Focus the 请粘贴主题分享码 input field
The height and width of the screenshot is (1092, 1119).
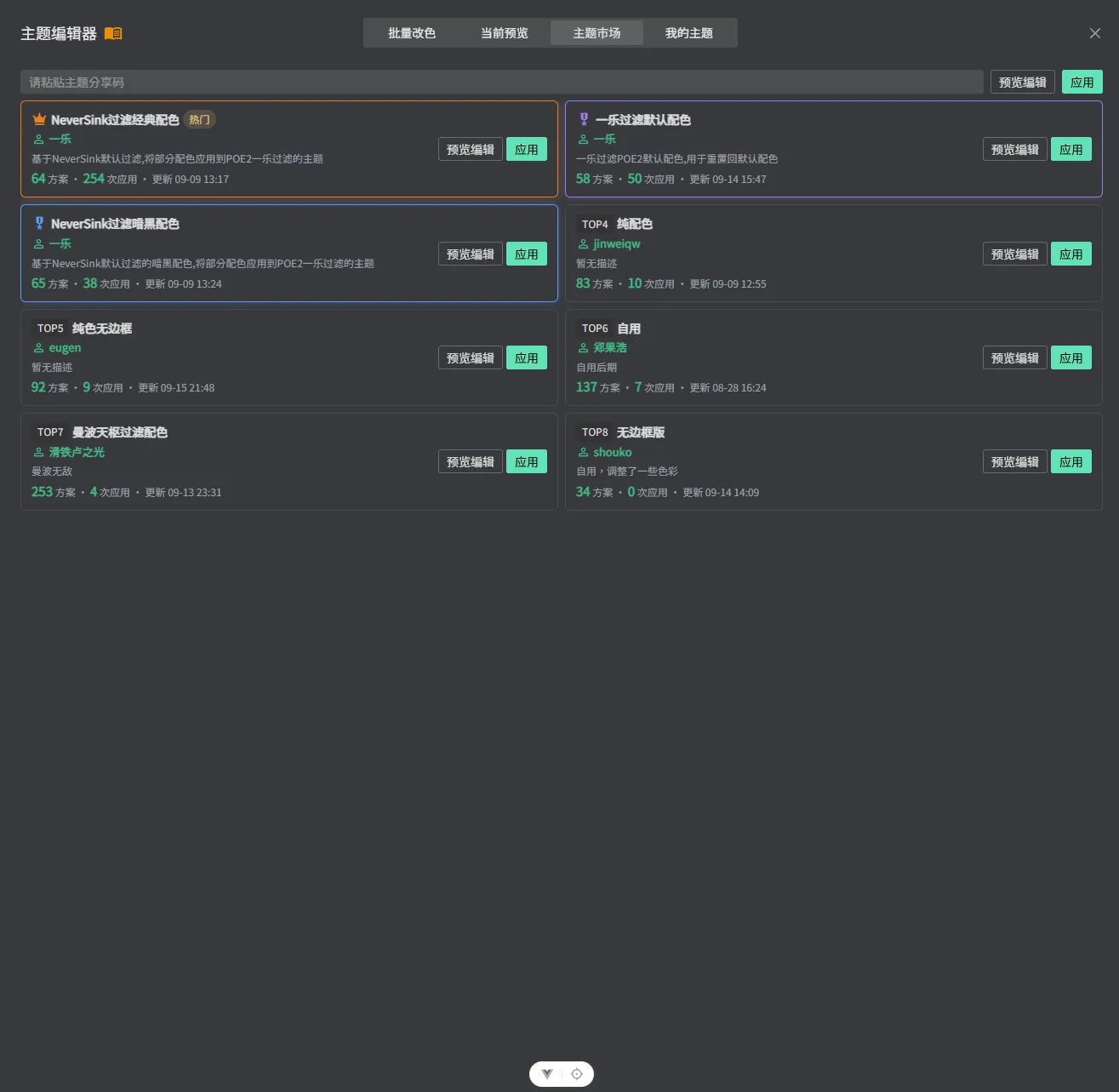point(502,82)
